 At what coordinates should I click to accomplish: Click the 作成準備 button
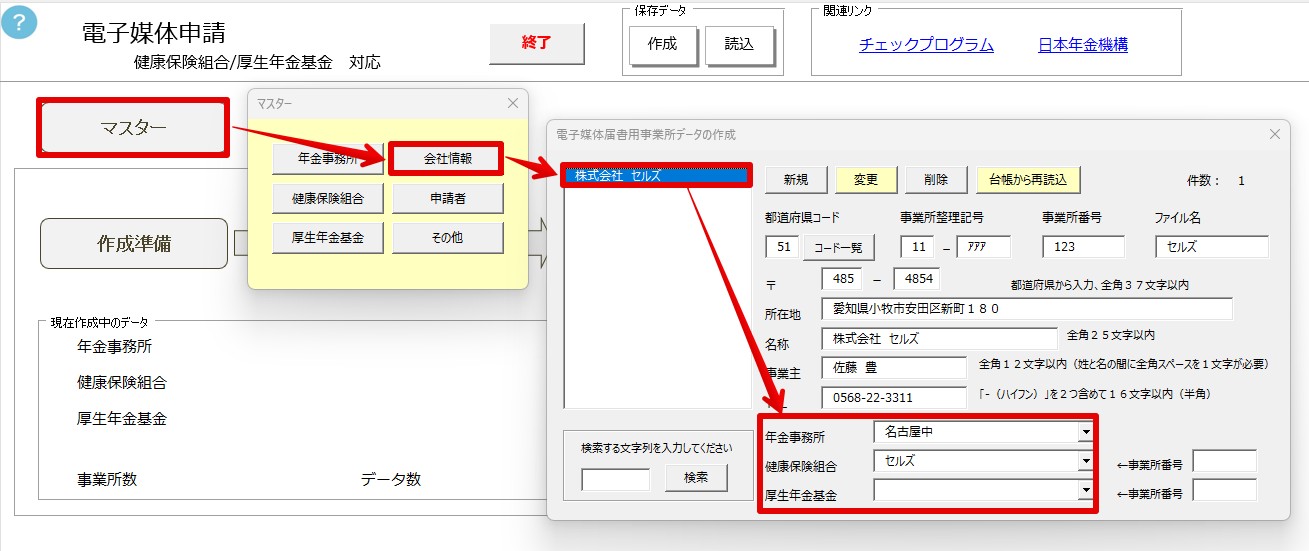[134, 244]
